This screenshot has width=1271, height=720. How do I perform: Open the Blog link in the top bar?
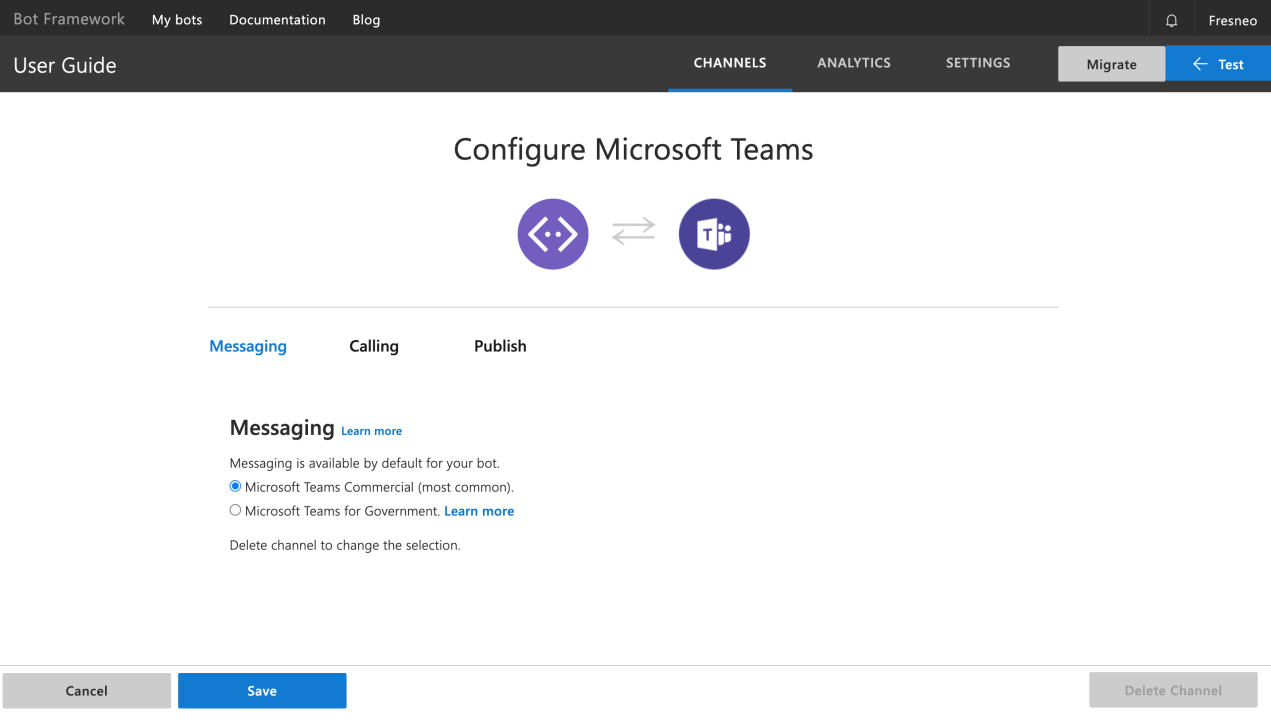366,20
